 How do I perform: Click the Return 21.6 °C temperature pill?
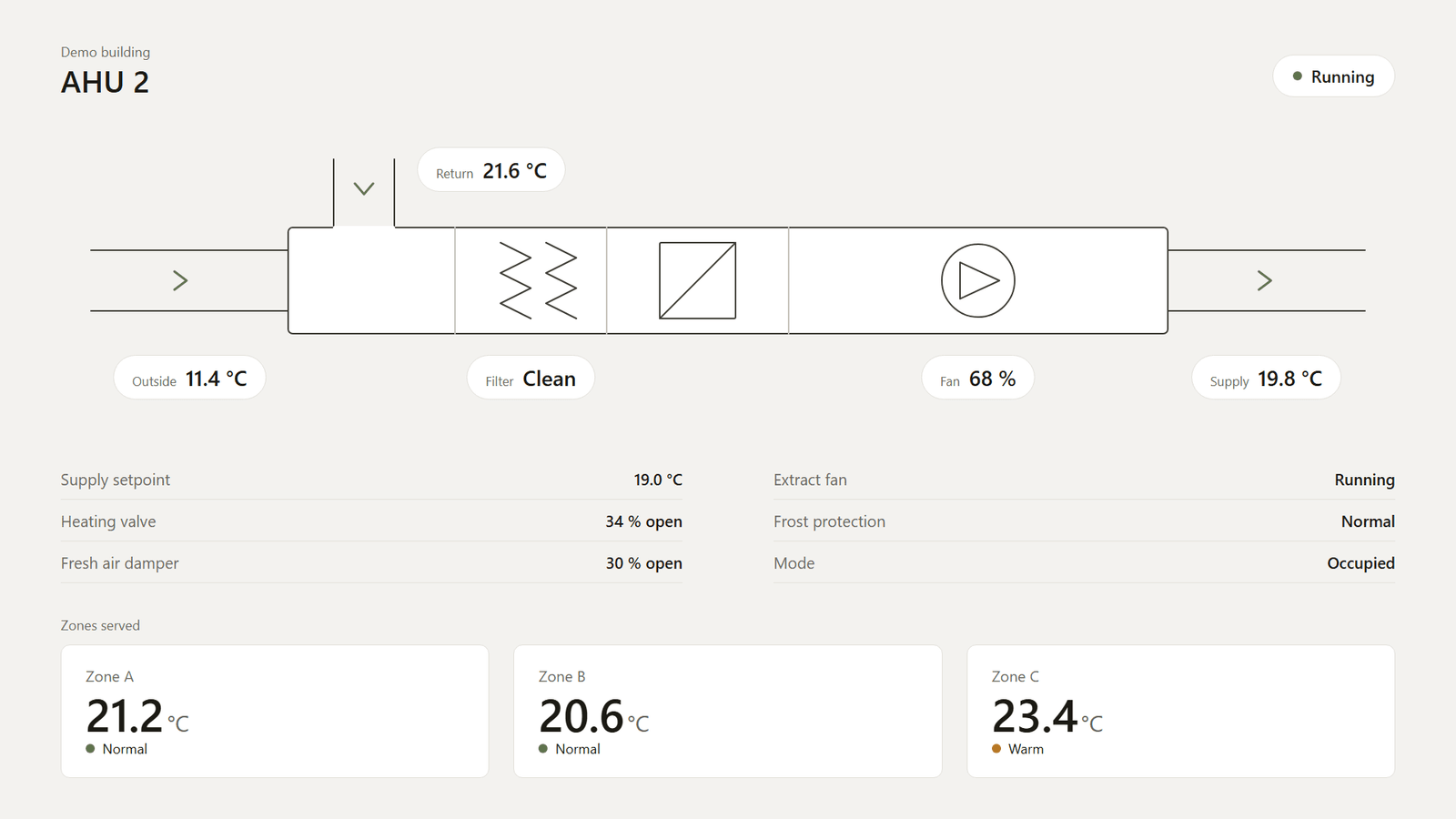pos(491,170)
